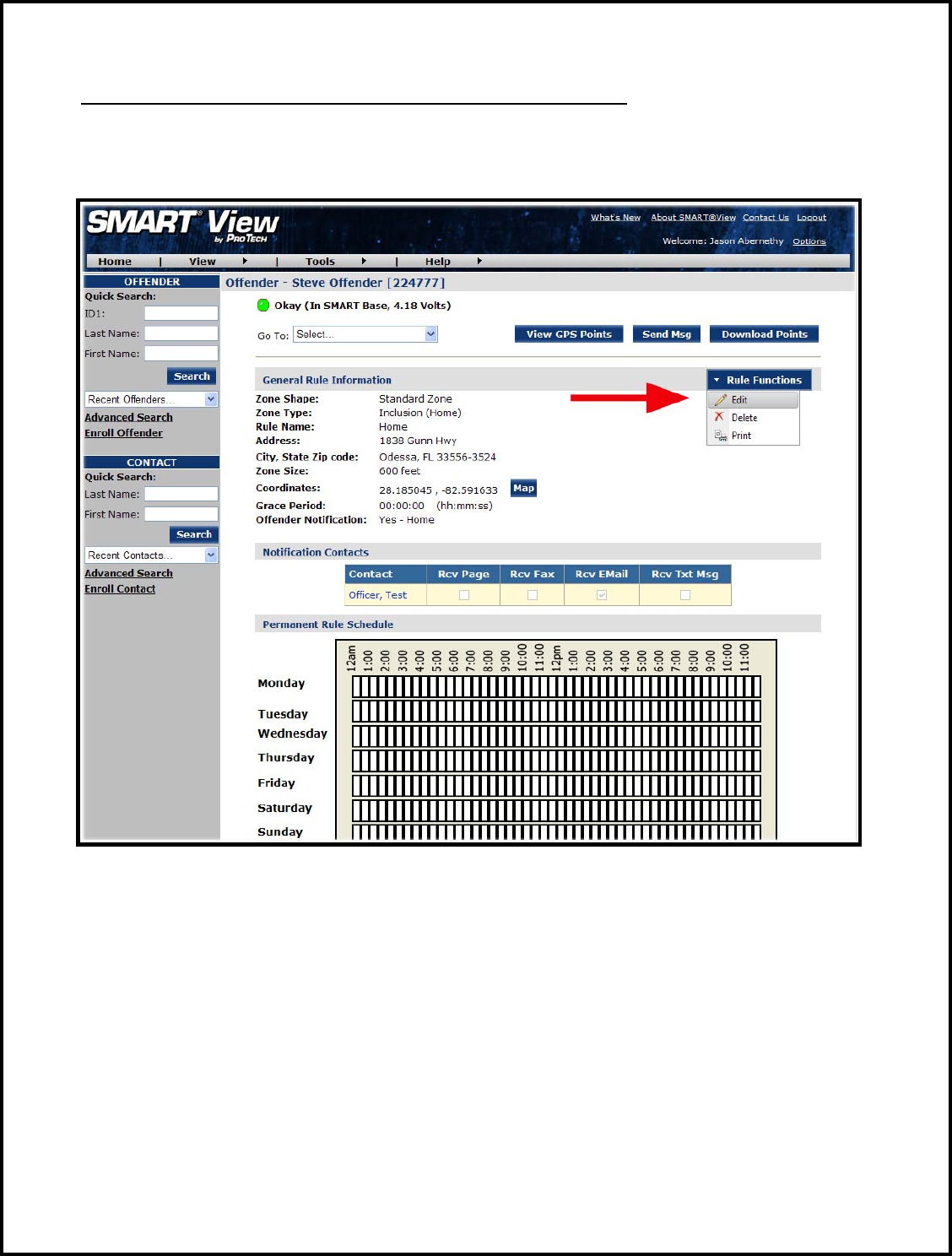
Task: Open the contact Advanced Search link
Action: click(128, 573)
